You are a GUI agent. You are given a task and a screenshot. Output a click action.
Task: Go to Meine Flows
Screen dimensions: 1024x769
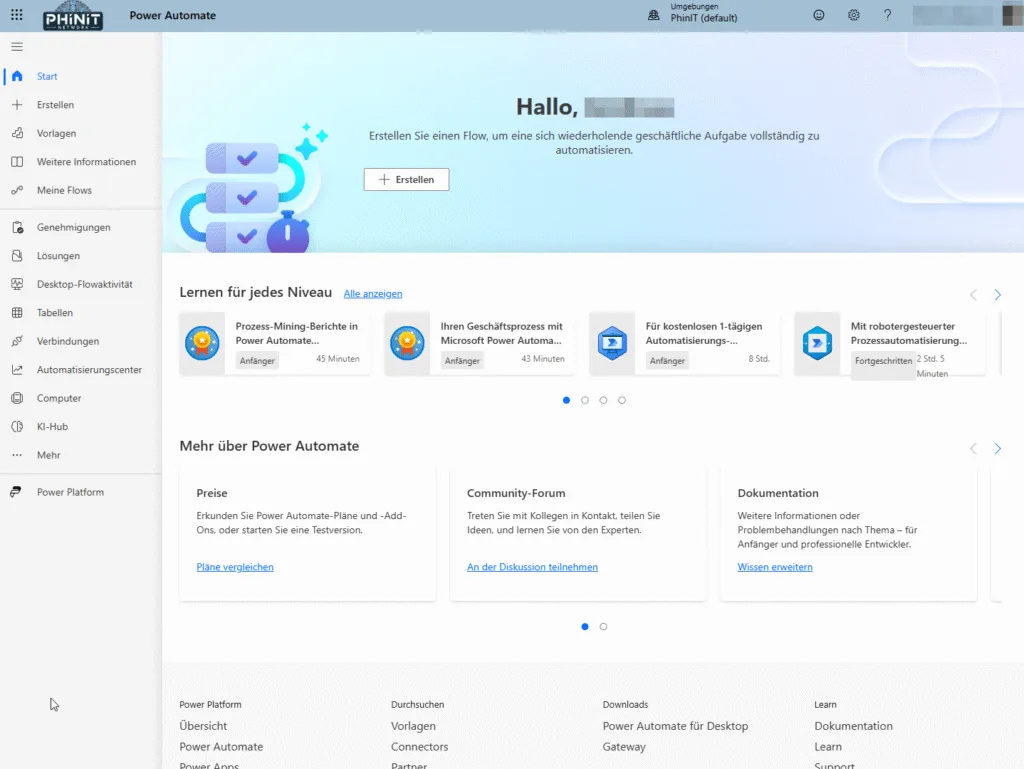[64, 190]
